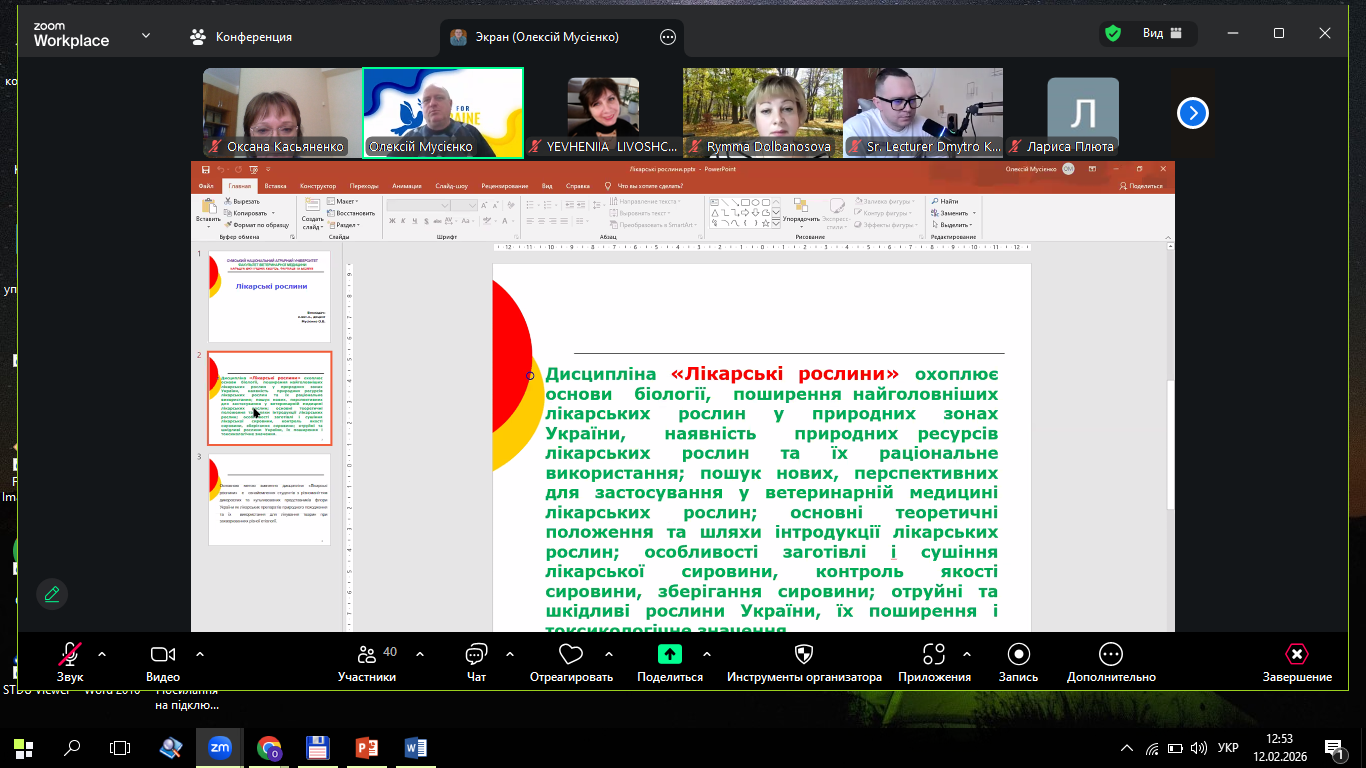Expand video options arrow next to Видео
Screen dimensions: 1366x768
pos(200,654)
